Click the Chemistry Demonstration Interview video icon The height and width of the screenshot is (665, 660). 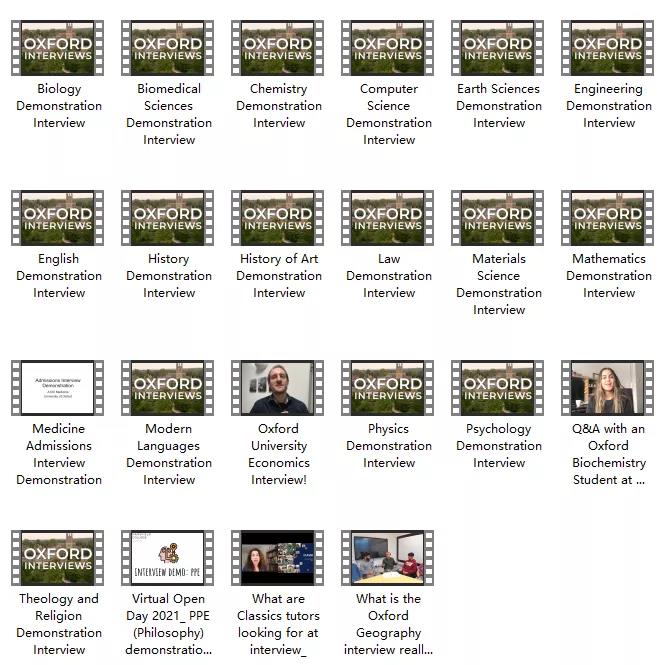coord(277,48)
